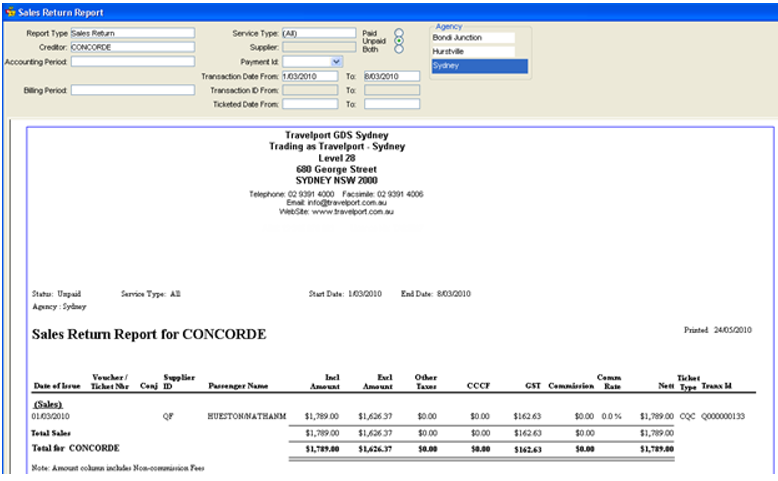This screenshot has width=778, height=481.
Task: Click the Report Type field
Action: (x=132, y=33)
